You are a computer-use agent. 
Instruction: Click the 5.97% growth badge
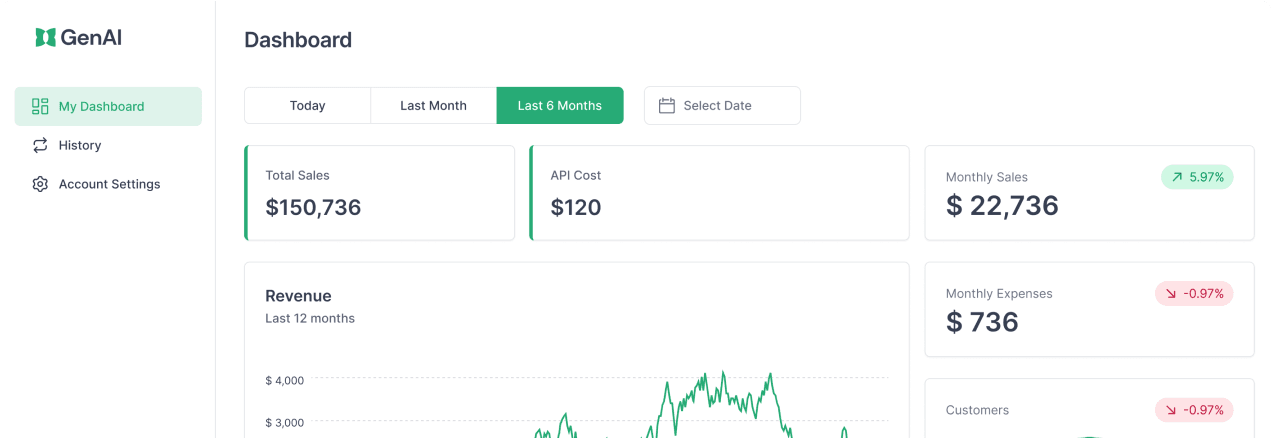1197,177
